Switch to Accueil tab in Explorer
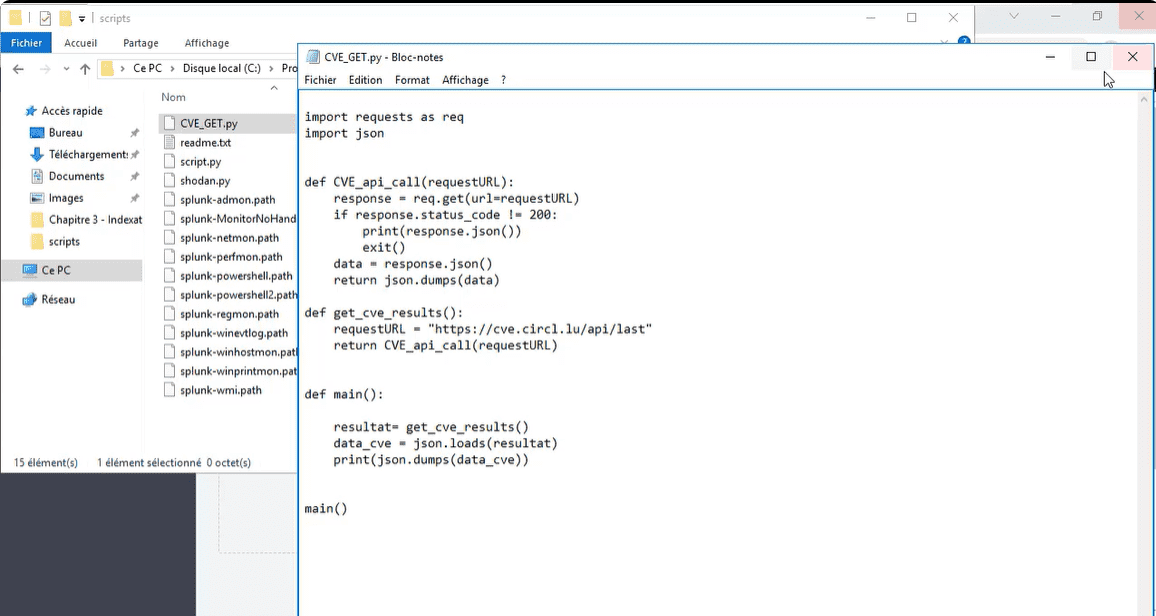Image resolution: width=1156 pixels, height=616 pixels. pyautogui.click(x=80, y=43)
